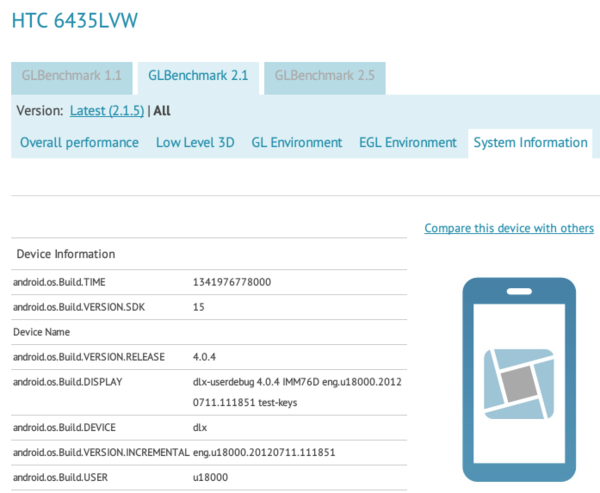Show the GL Environment section
This screenshot has width=600, height=493.
[297, 143]
